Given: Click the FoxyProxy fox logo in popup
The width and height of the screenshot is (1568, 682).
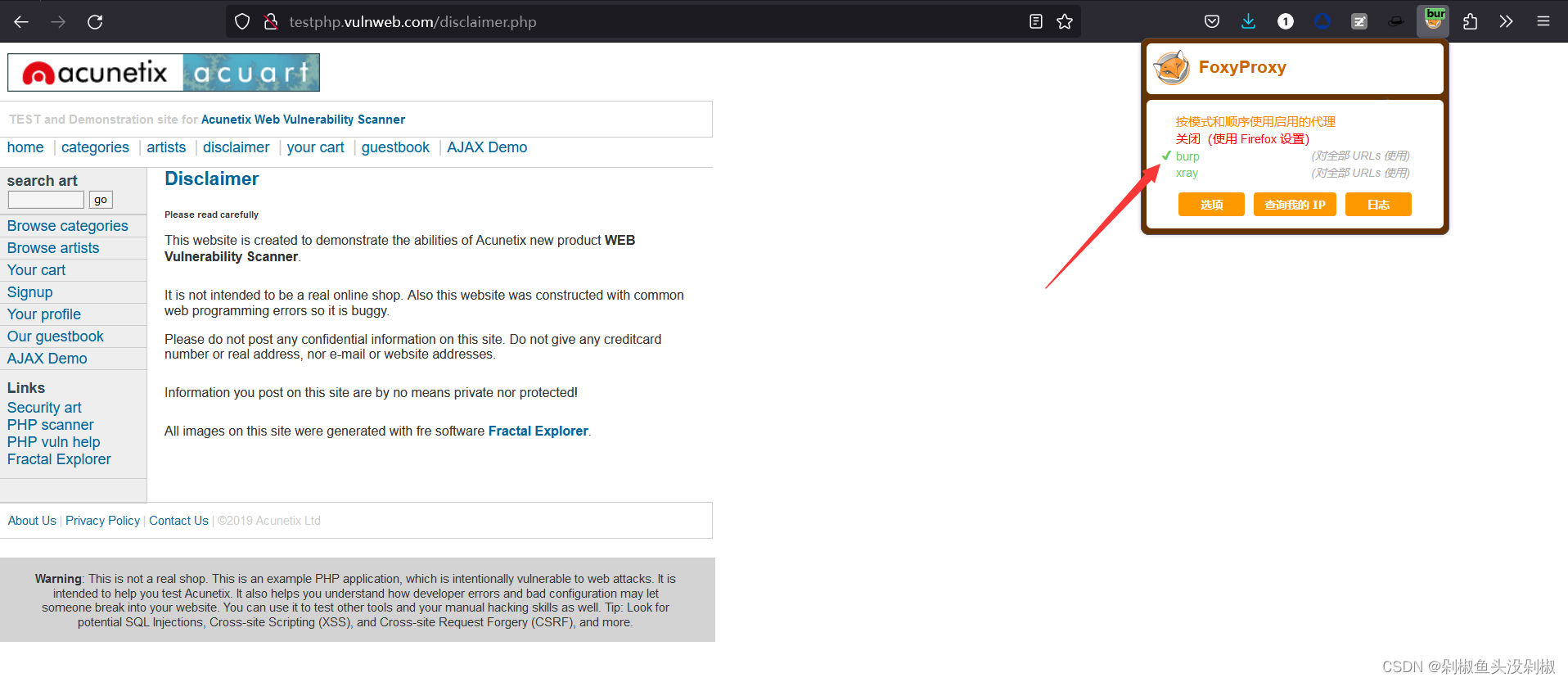Looking at the screenshot, I should point(1171,67).
